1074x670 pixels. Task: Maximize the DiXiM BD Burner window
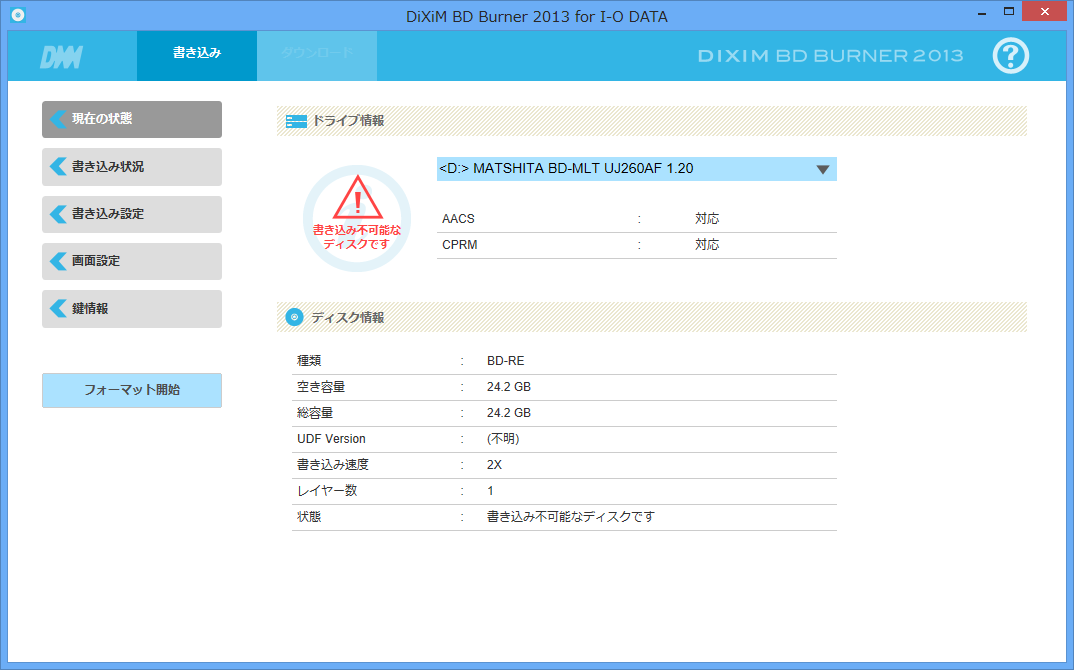tap(1008, 12)
